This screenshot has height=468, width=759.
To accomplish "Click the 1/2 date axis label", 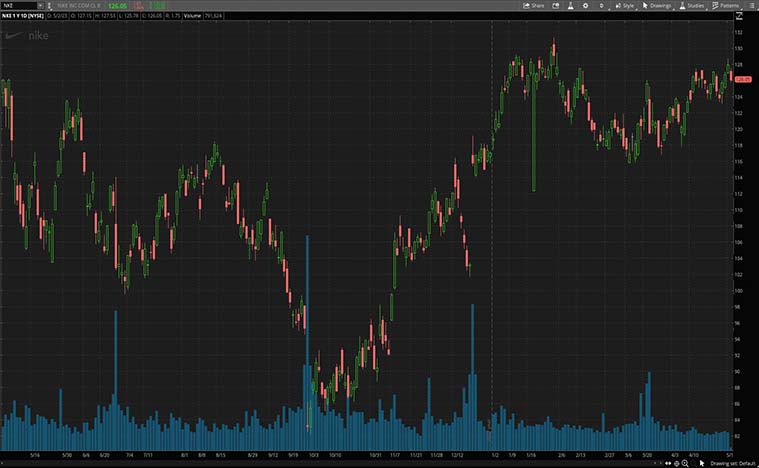I will point(495,455).
